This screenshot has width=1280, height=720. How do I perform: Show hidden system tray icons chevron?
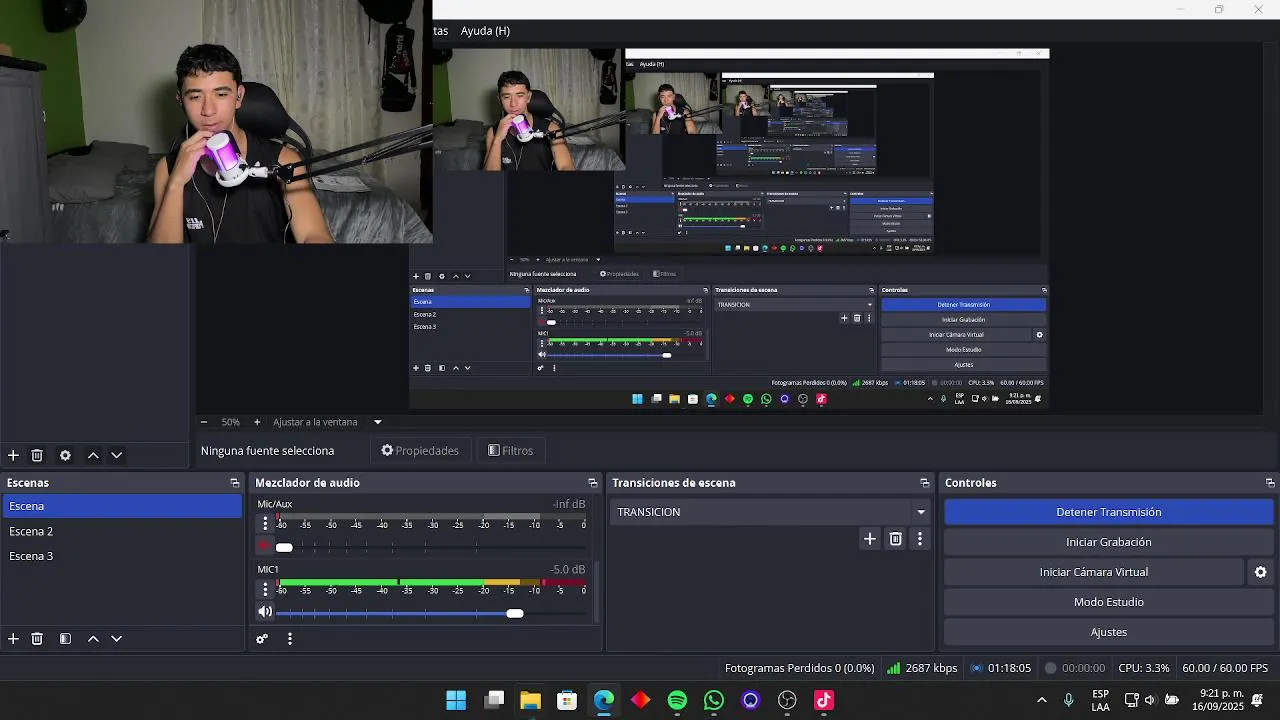click(x=1042, y=700)
